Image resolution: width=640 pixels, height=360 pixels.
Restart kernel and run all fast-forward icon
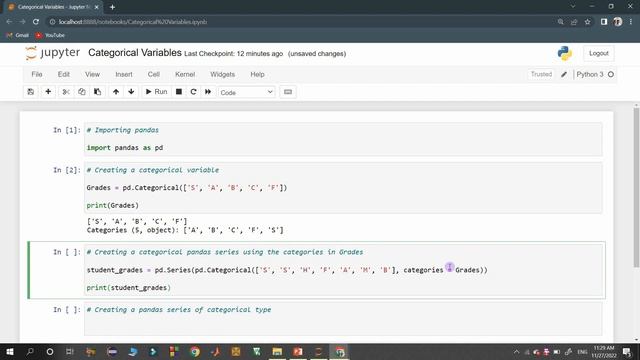coord(208,92)
